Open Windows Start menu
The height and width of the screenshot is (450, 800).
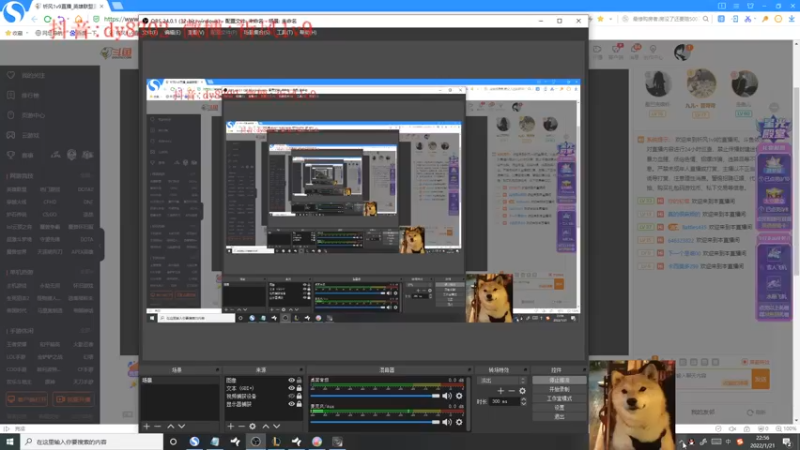click(x=10, y=441)
